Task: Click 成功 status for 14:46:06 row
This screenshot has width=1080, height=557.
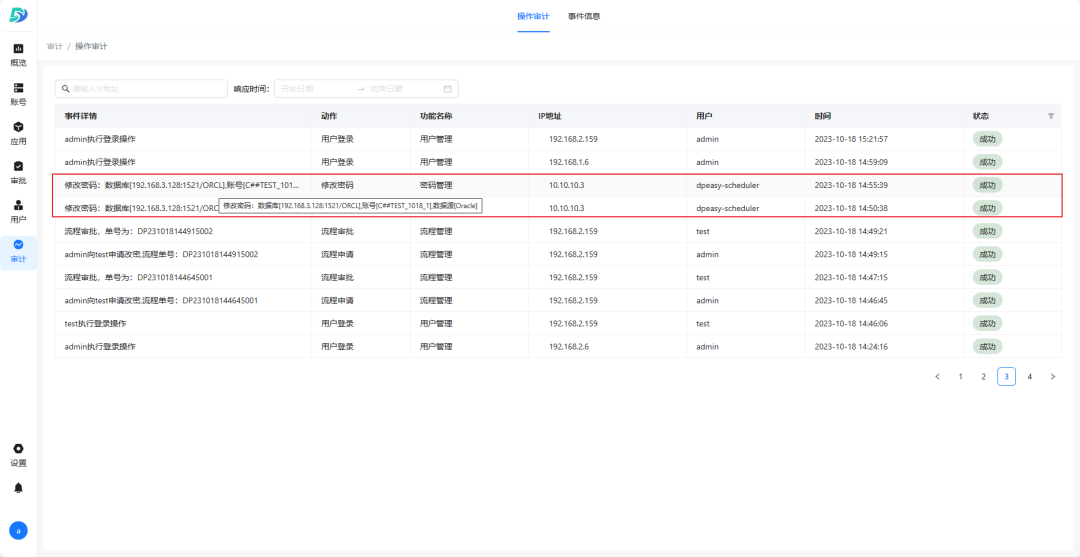Action: [x=987, y=324]
